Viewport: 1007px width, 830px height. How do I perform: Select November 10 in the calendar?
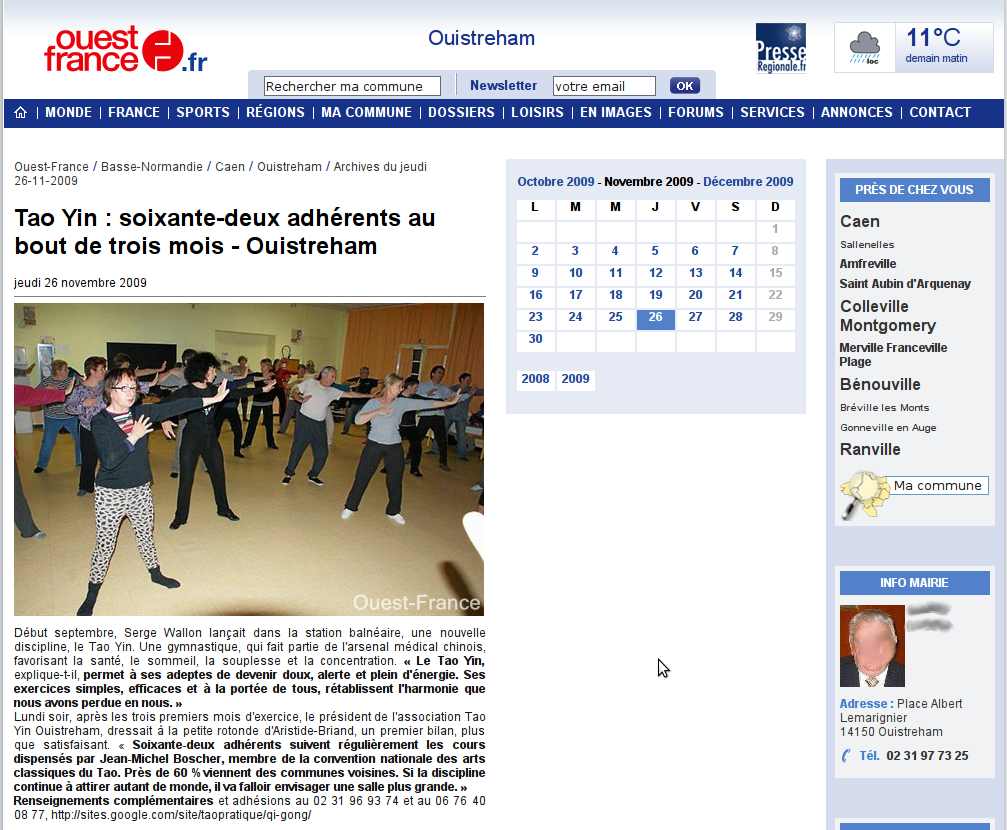tap(575, 273)
